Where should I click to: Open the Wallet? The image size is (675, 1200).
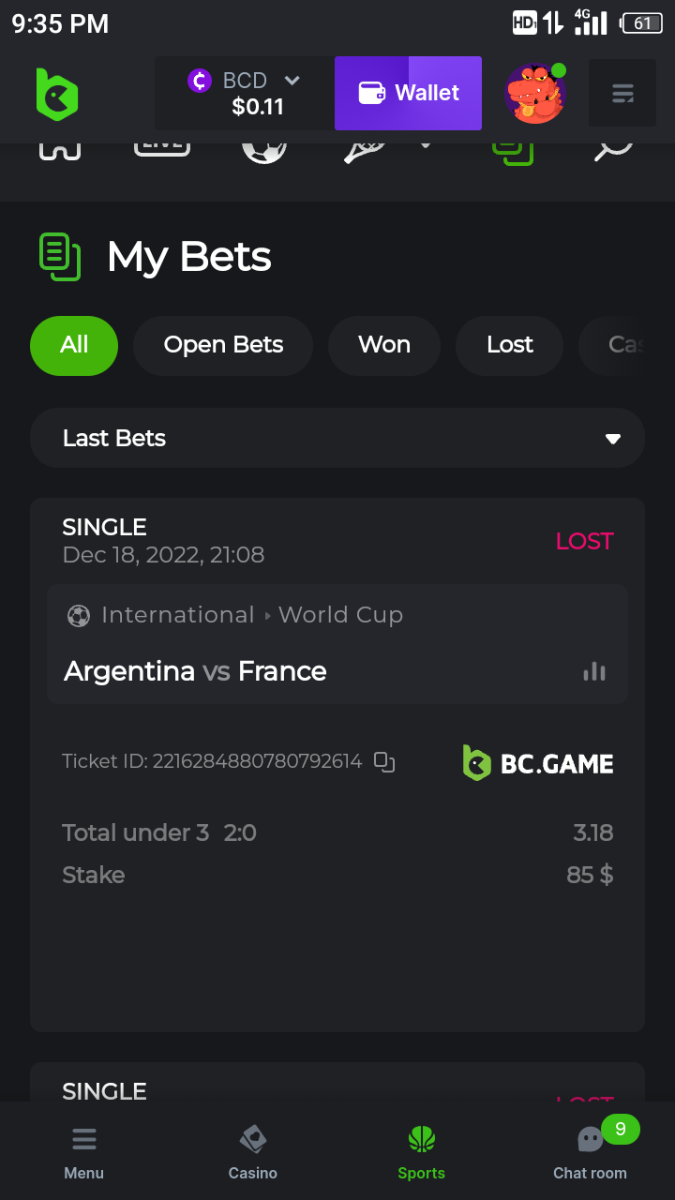(x=408, y=93)
